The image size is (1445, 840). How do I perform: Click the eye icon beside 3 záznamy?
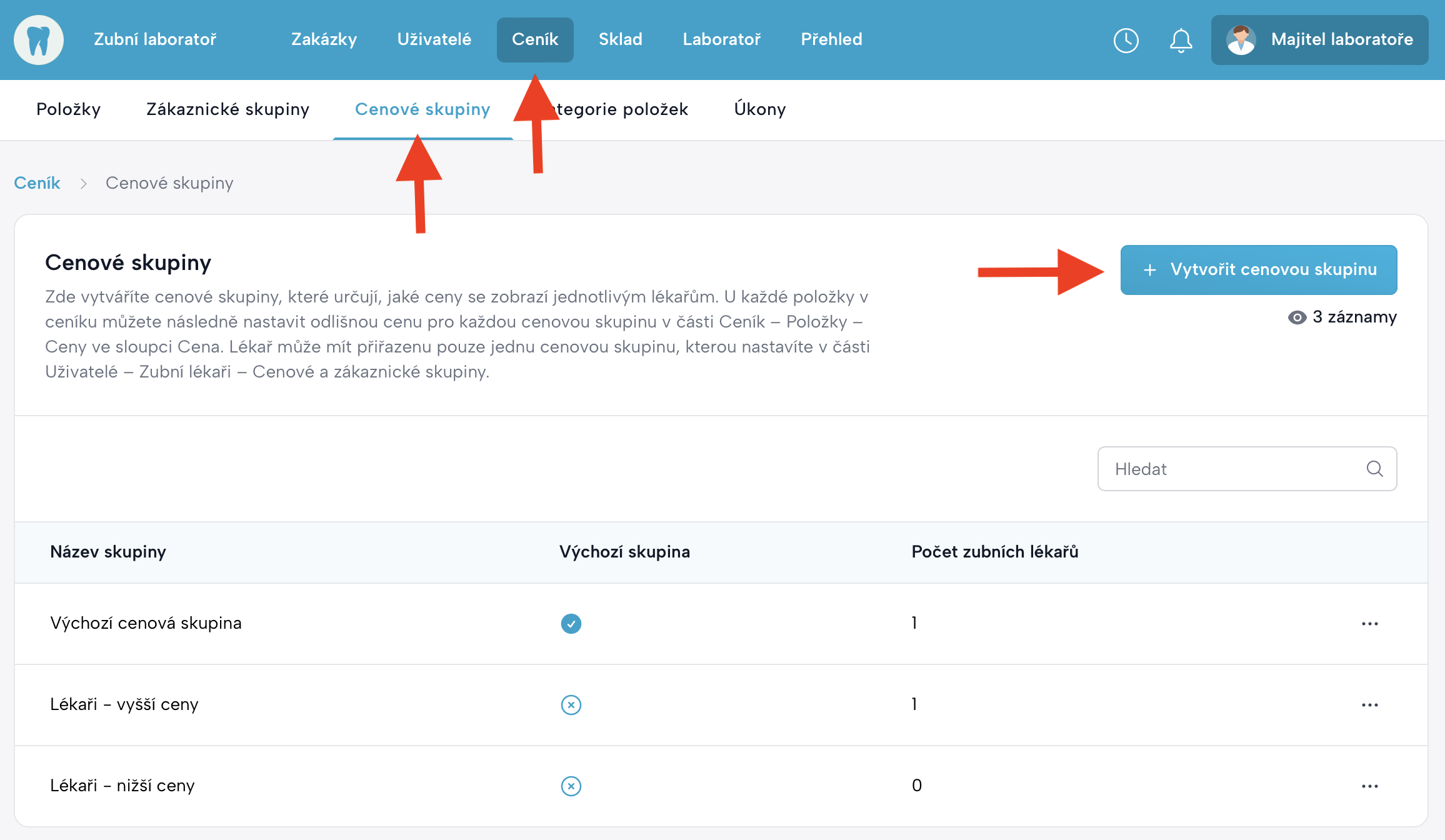click(x=1297, y=317)
